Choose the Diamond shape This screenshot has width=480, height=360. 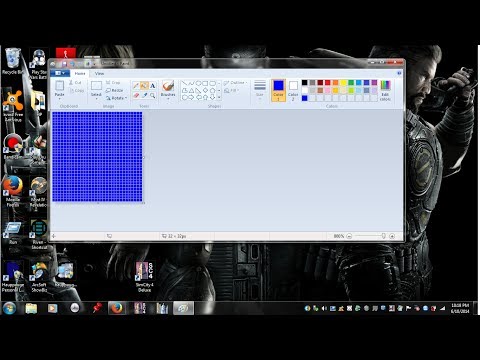(205, 90)
